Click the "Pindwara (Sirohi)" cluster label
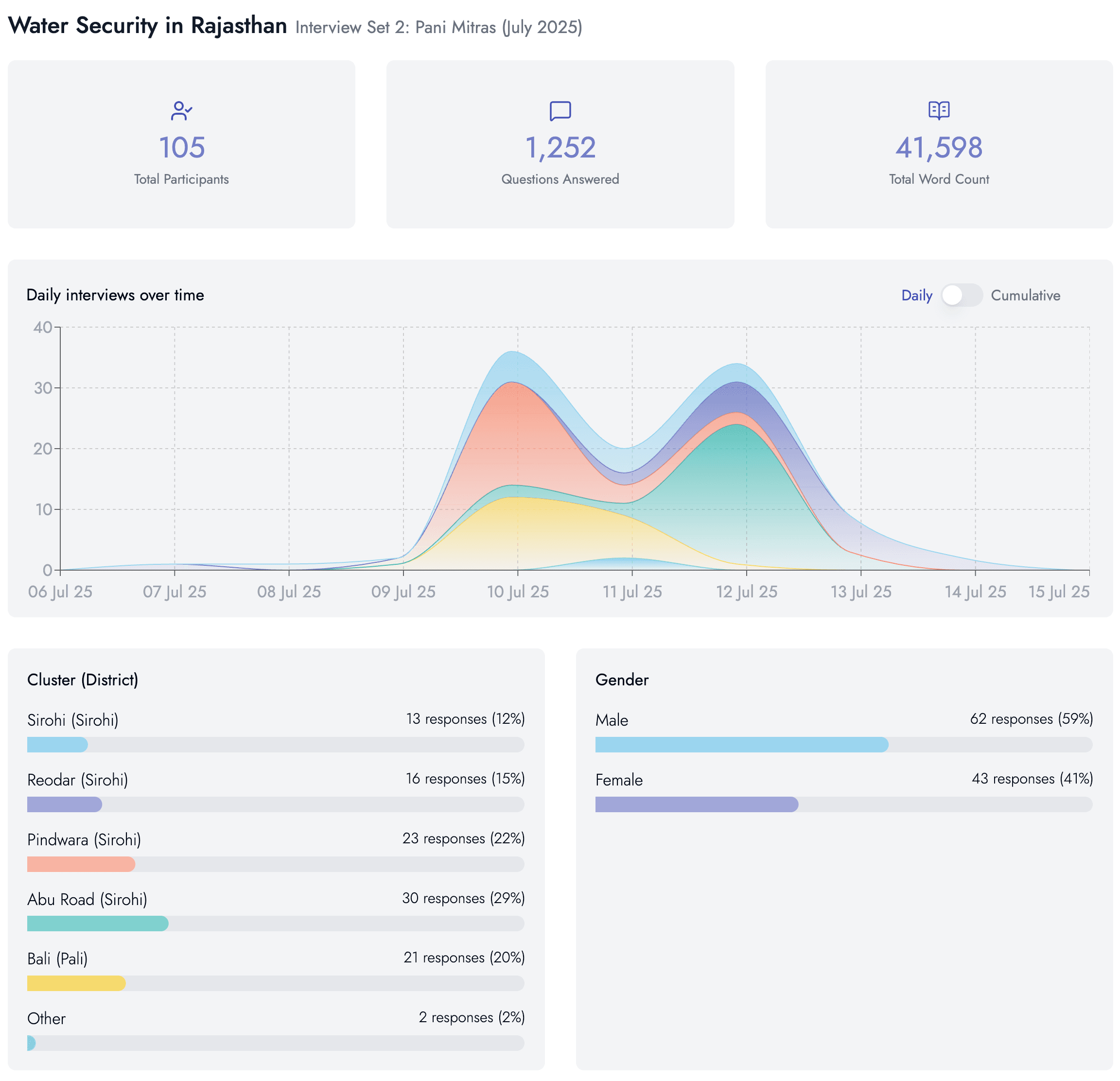This screenshot has height=1081, width=1120. coord(84,839)
